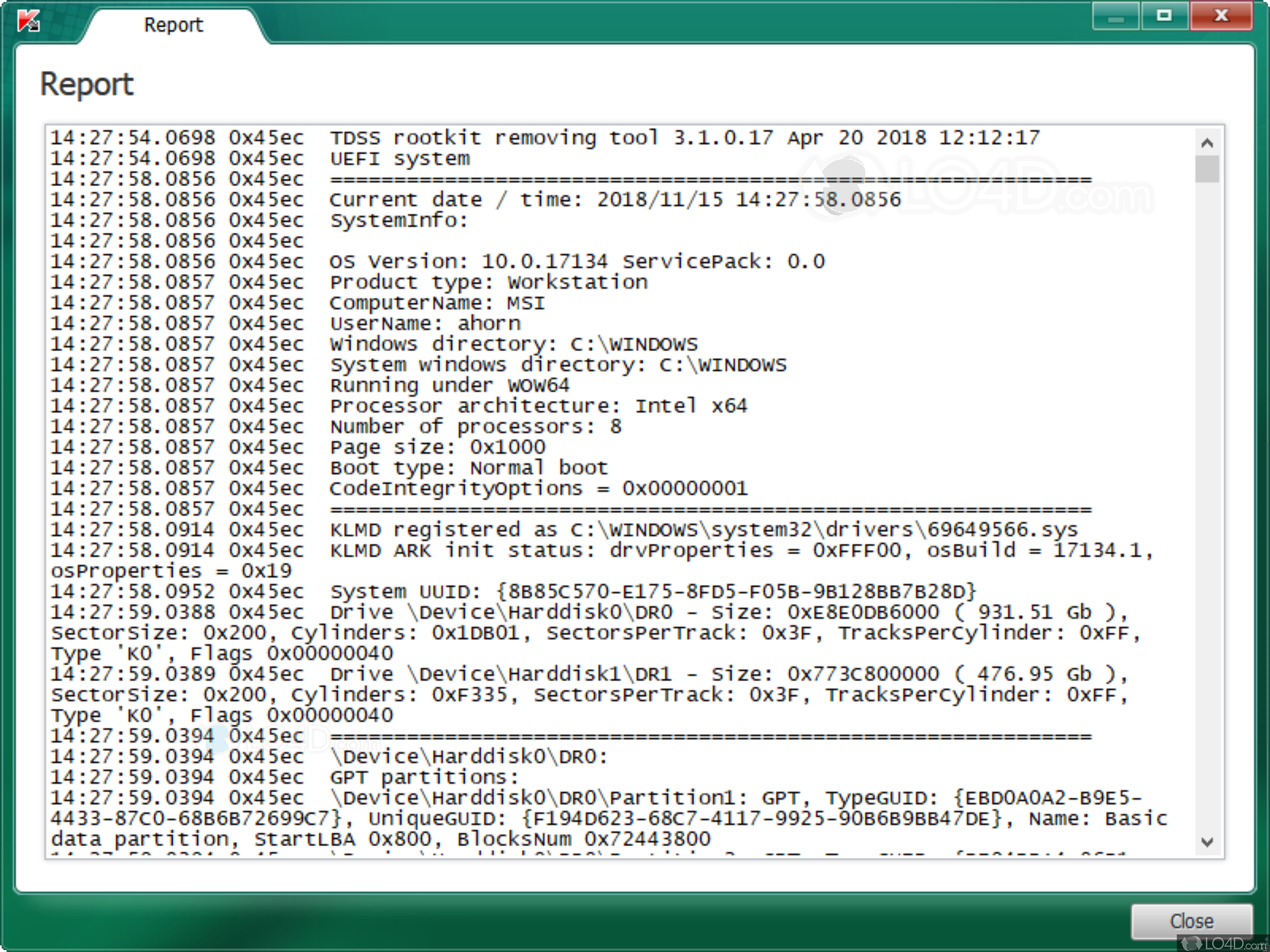1270x952 pixels.
Task: Click 'KLMD ARK init status' line
Action: click(602, 550)
